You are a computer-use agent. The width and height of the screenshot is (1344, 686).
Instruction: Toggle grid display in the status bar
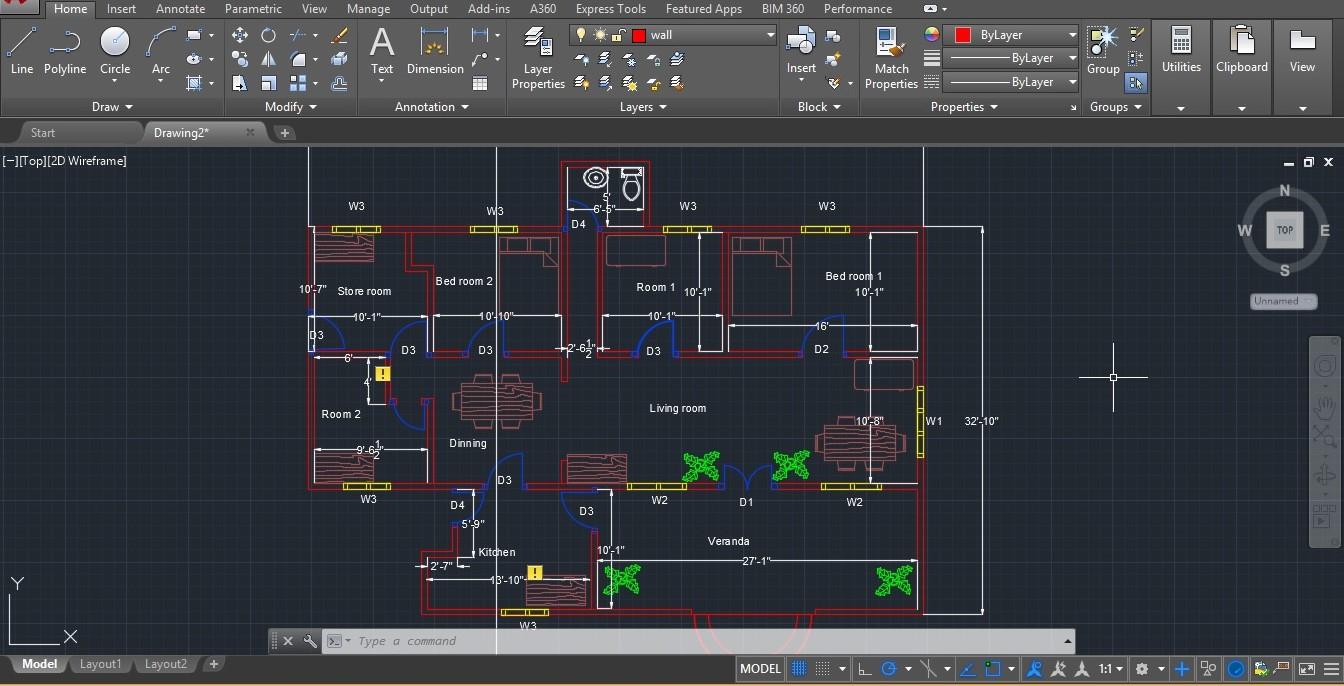(x=797, y=668)
